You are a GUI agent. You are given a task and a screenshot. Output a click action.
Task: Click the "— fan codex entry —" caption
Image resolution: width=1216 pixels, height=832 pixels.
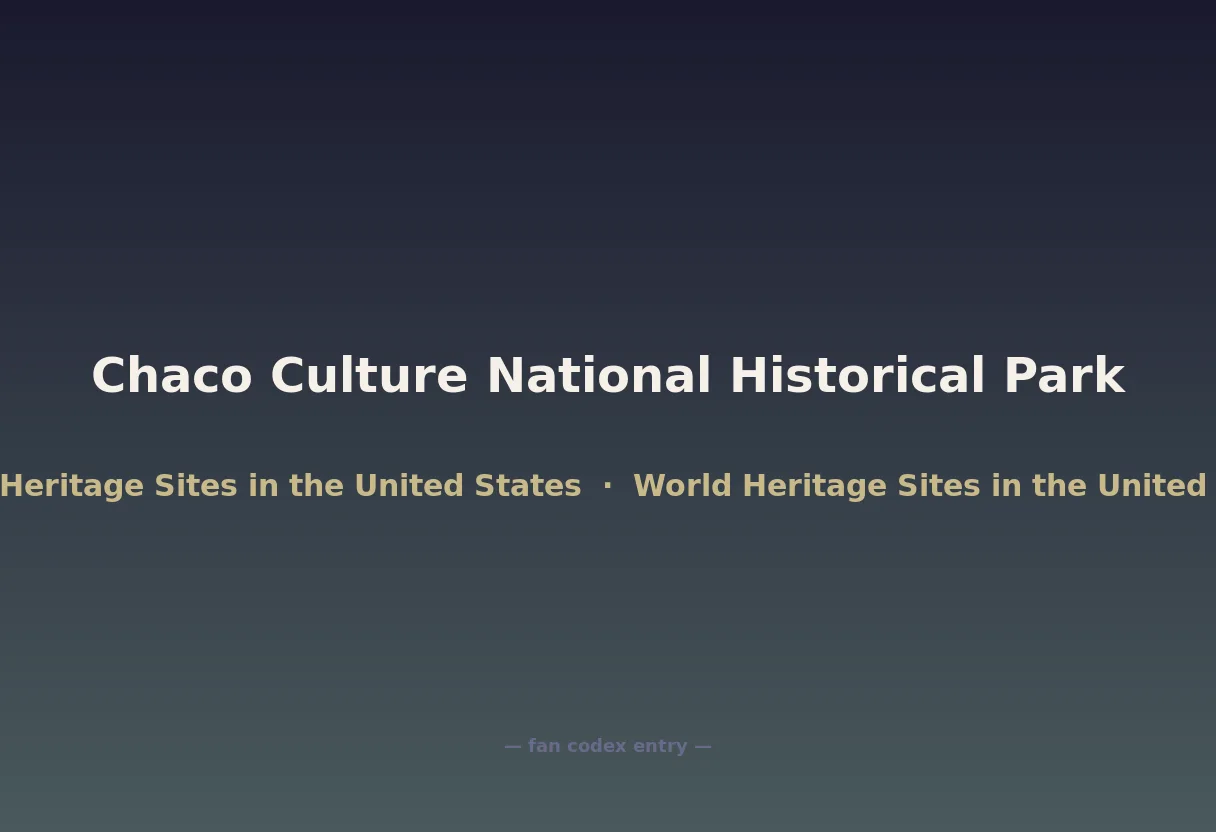pos(608,746)
